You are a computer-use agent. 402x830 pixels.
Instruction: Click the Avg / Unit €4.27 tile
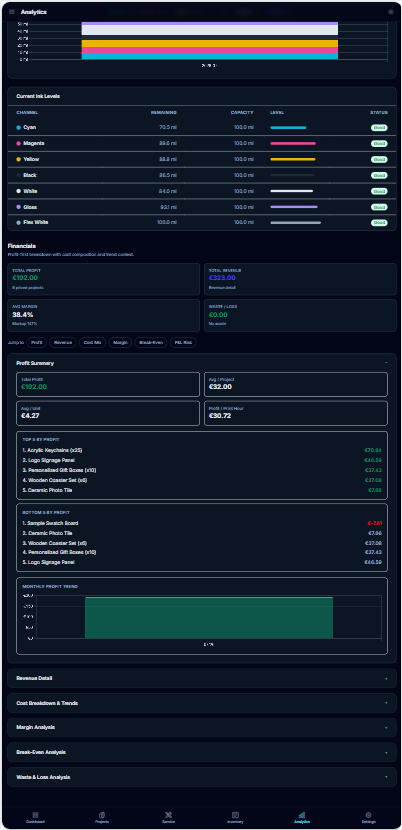[108, 413]
